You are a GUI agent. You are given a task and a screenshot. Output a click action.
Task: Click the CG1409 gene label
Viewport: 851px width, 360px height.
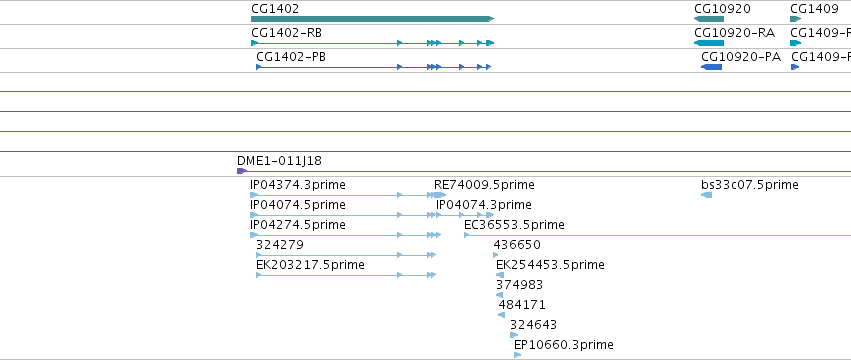814,9
